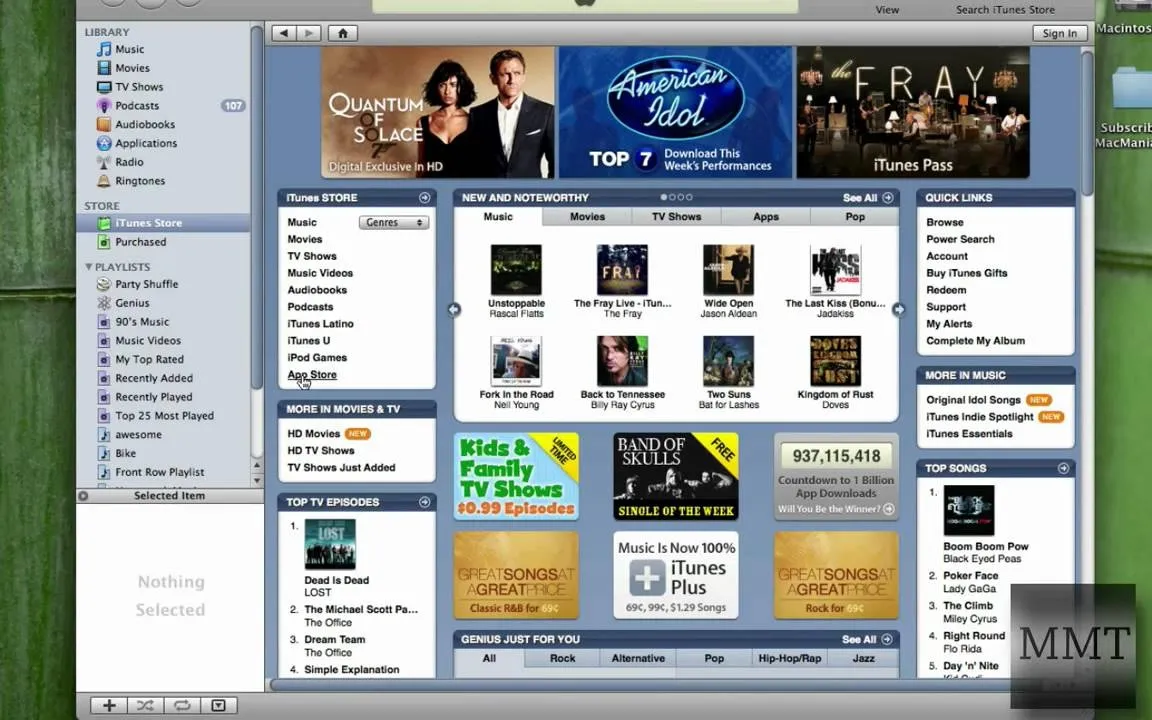This screenshot has width=1152, height=720.
Task: Click the Redeem quick link
Action: point(946,290)
